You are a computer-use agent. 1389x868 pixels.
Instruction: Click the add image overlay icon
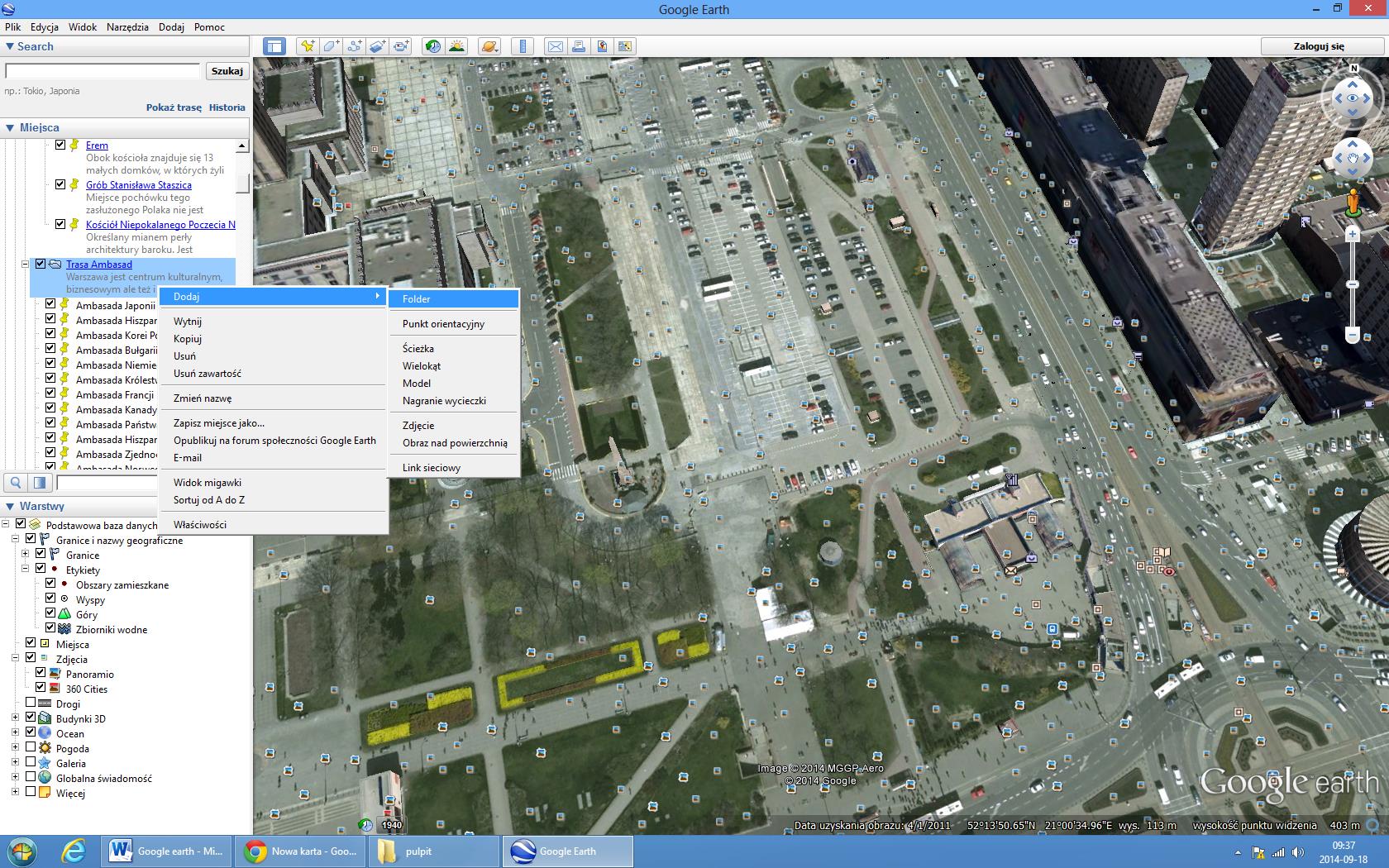[377, 46]
